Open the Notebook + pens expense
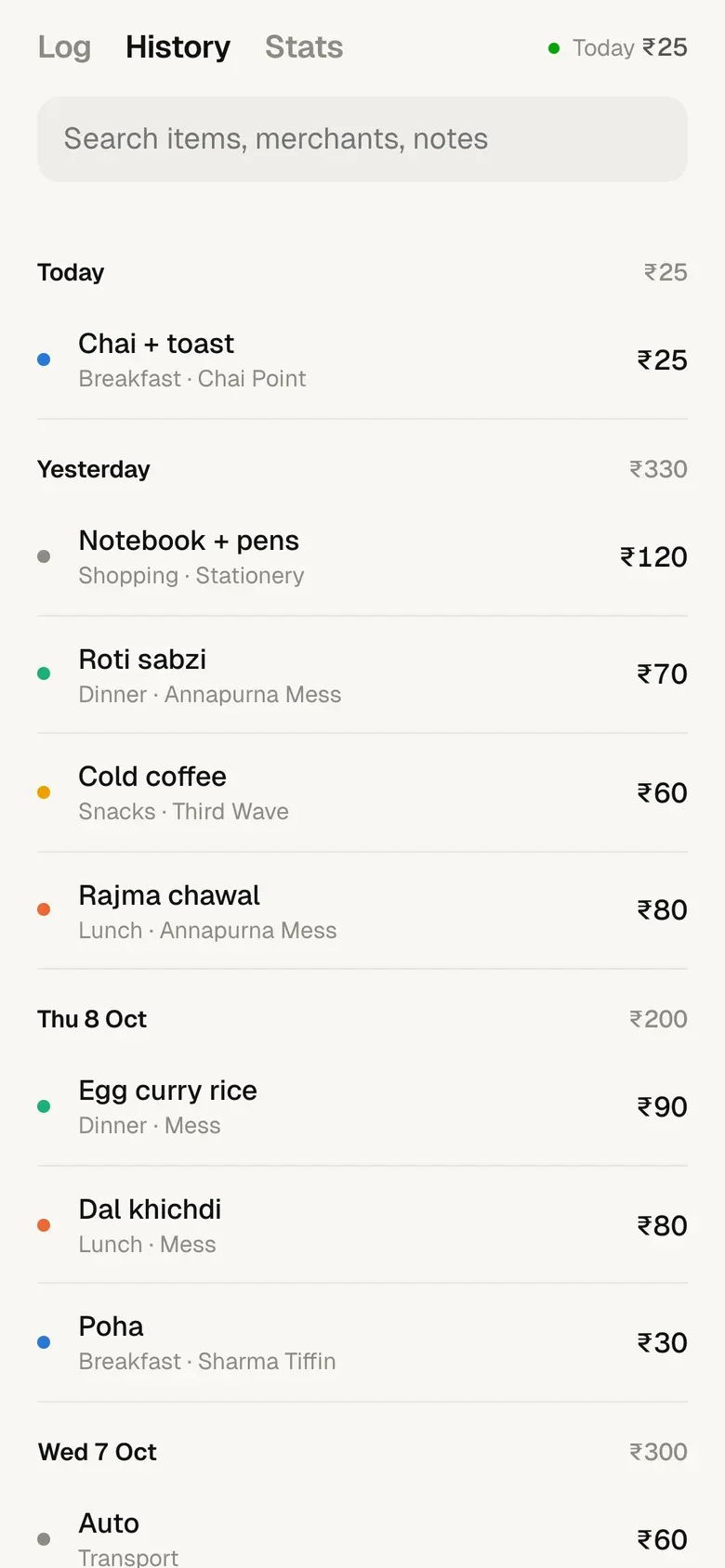 pyautogui.click(x=362, y=556)
